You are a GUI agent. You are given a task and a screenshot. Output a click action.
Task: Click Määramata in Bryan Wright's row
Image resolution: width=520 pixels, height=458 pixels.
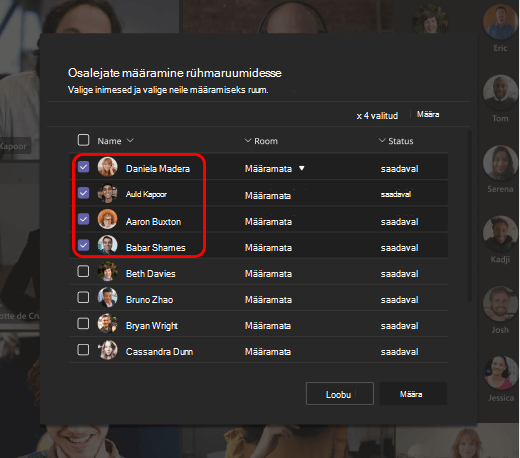[x=268, y=326]
